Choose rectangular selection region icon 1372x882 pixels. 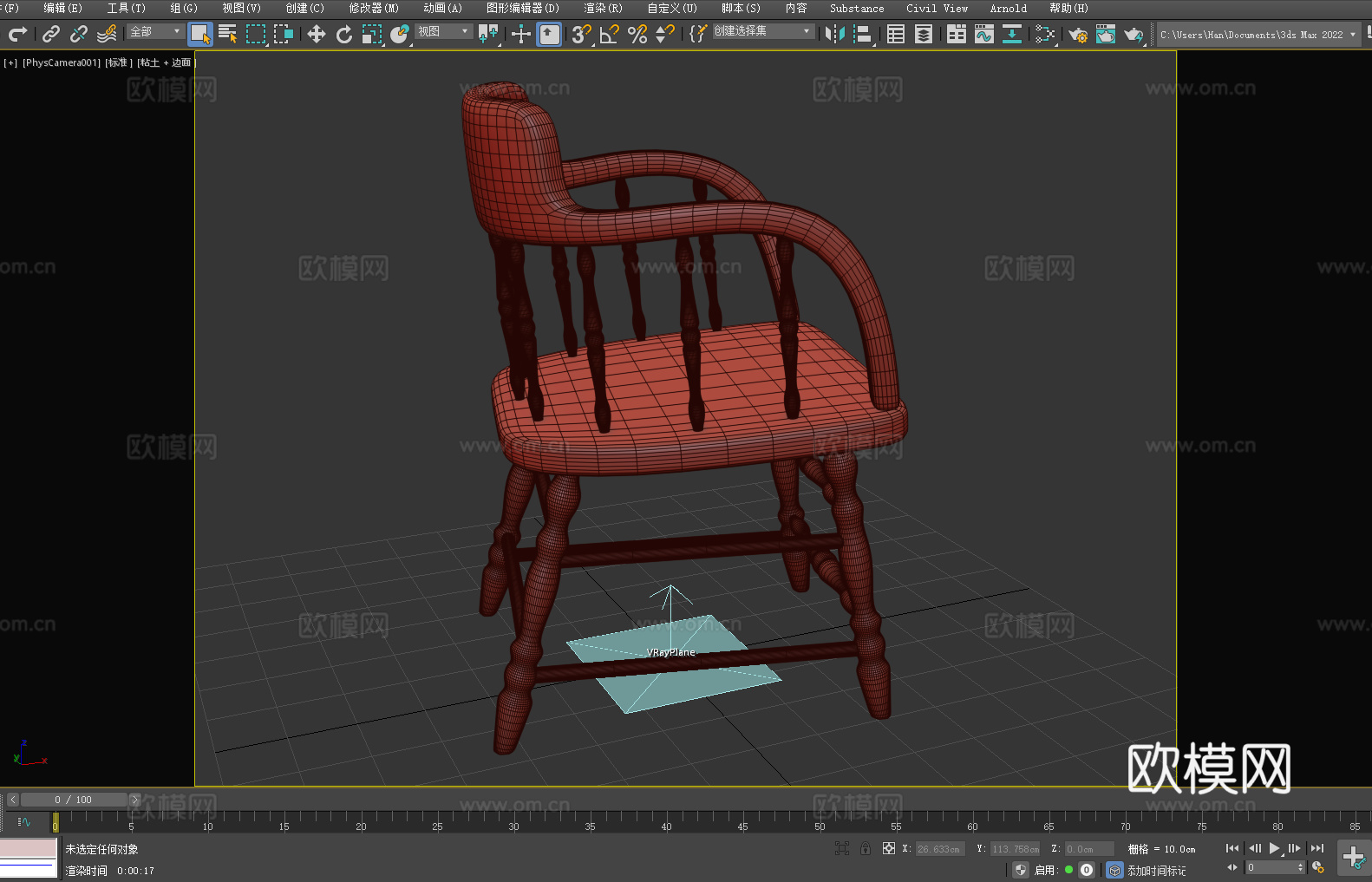click(256, 34)
